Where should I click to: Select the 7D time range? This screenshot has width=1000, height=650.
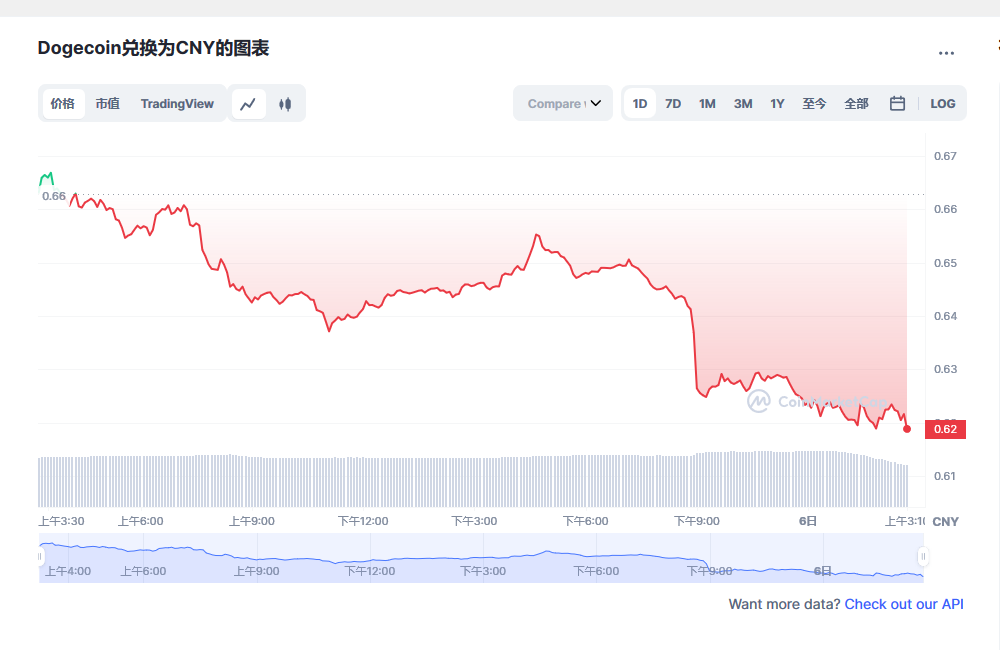[x=673, y=103]
